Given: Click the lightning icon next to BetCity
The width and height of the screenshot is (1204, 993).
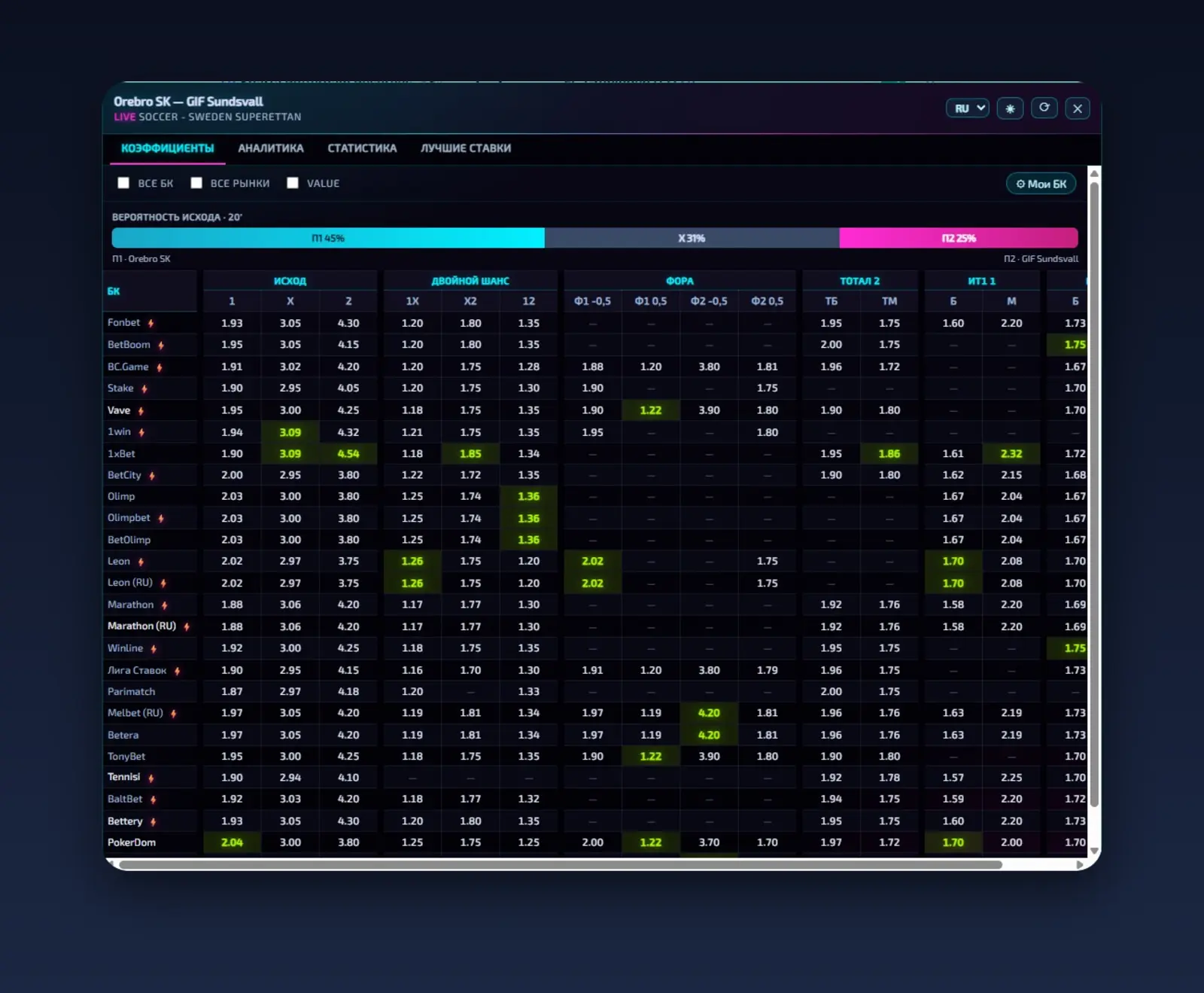Looking at the screenshot, I should [x=152, y=476].
